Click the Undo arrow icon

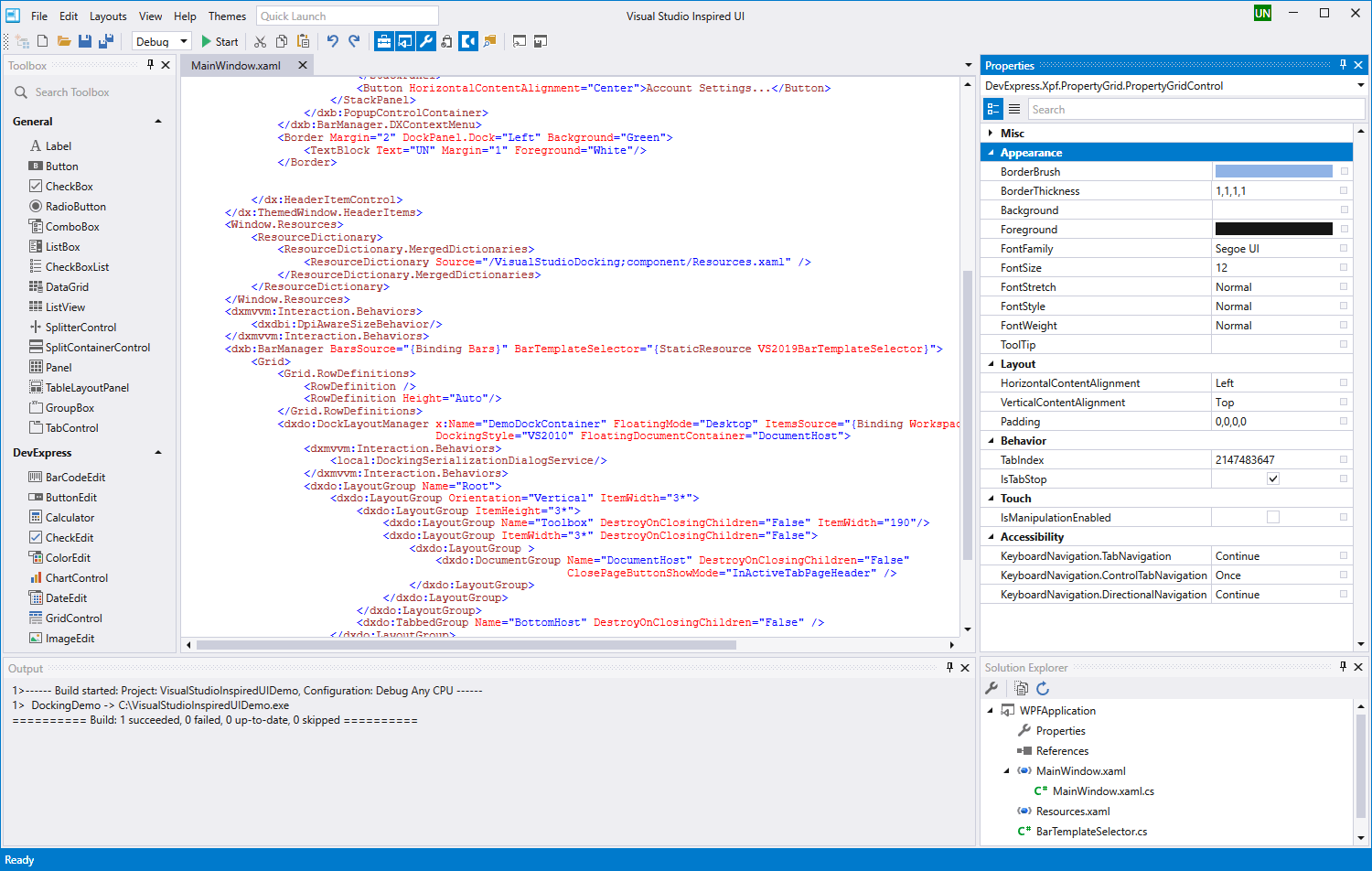click(x=332, y=41)
